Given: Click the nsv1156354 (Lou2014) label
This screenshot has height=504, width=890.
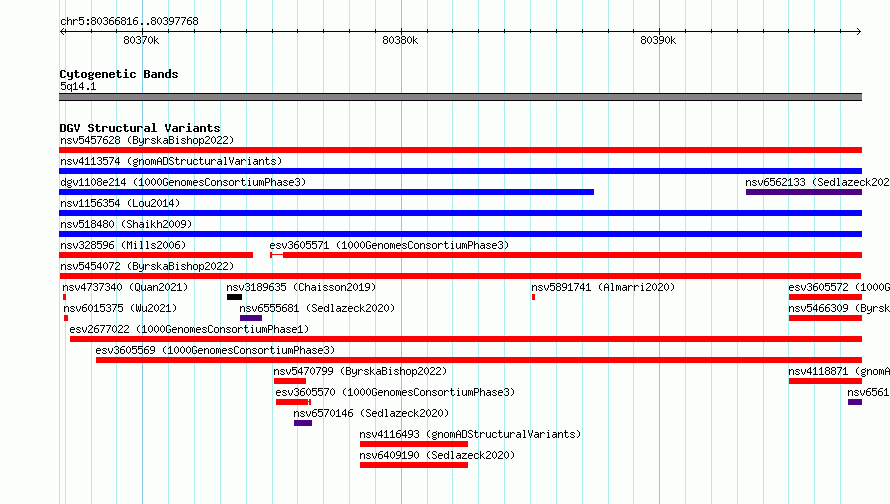Looking at the screenshot, I should click(120, 203).
